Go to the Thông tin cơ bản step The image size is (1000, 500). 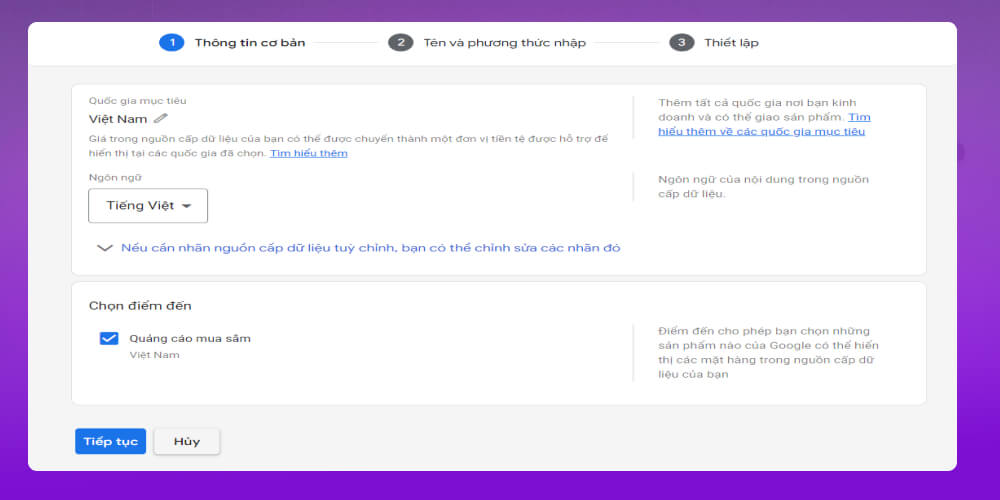(250, 43)
